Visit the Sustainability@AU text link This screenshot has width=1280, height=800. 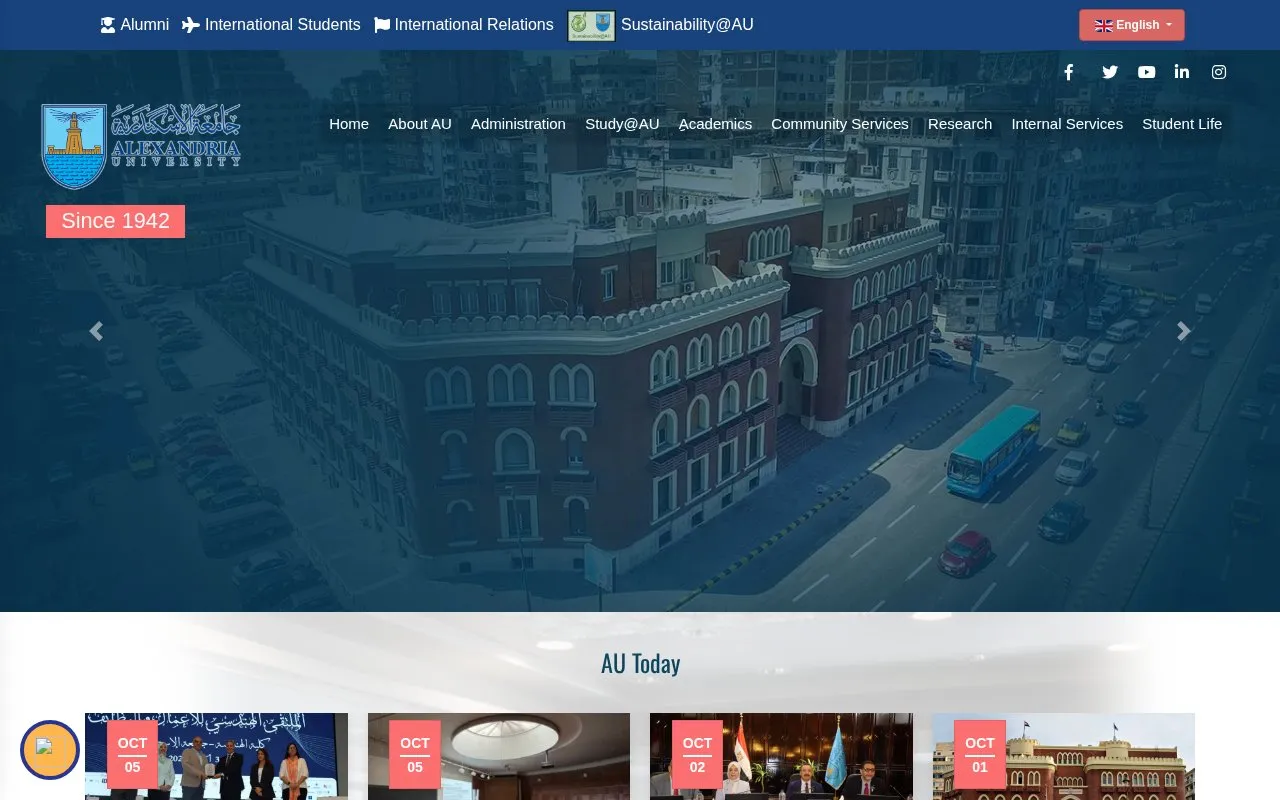[687, 25]
